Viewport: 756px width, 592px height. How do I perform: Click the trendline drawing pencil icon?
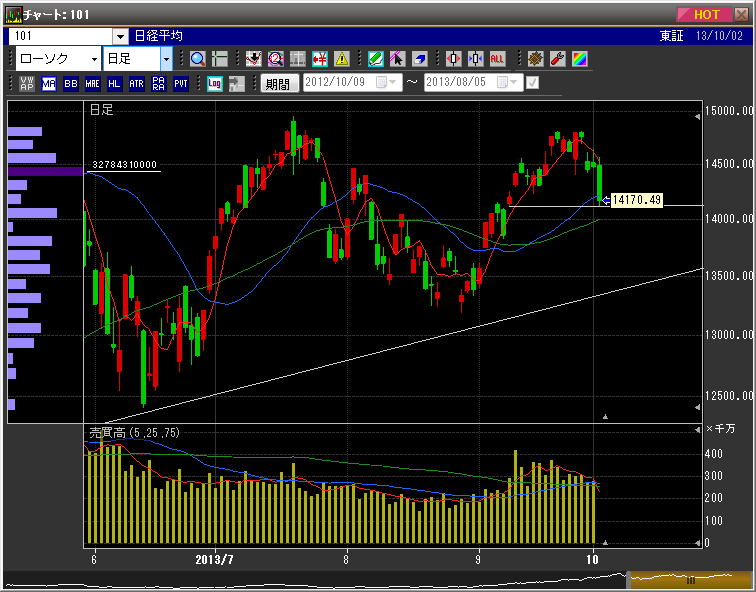point(376,59)
